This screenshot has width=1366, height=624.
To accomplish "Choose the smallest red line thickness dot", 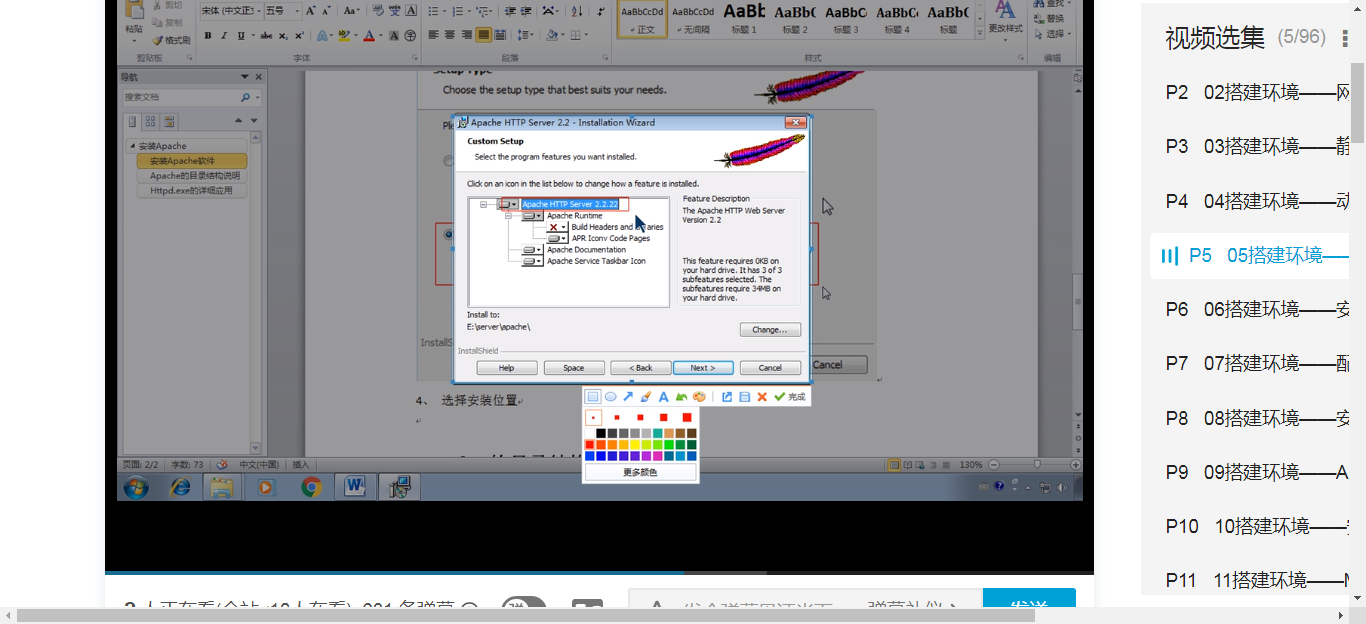I will pyautogui.click(x=593, y=418).
